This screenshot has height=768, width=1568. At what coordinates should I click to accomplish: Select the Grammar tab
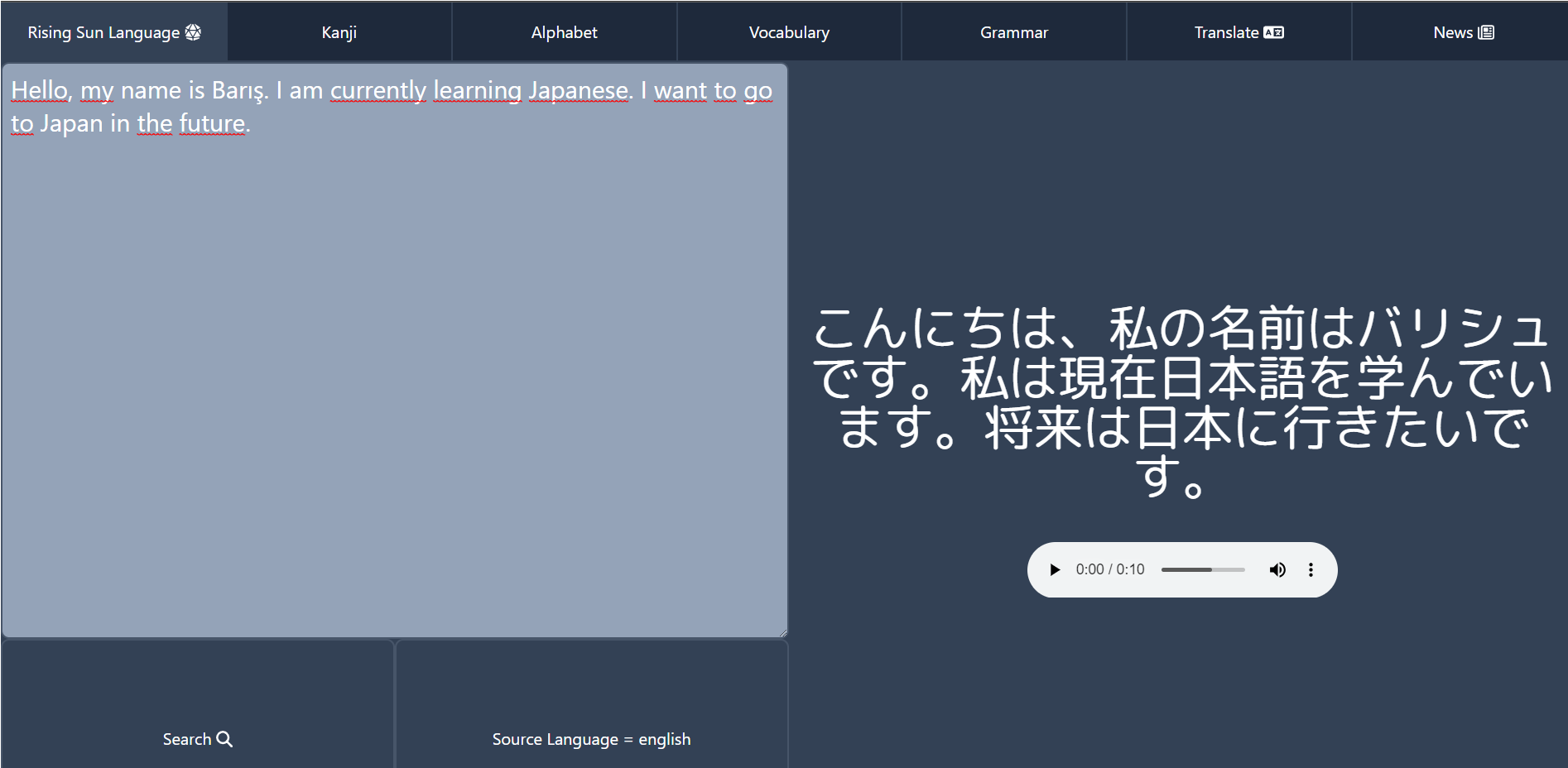pos(1014,31)
